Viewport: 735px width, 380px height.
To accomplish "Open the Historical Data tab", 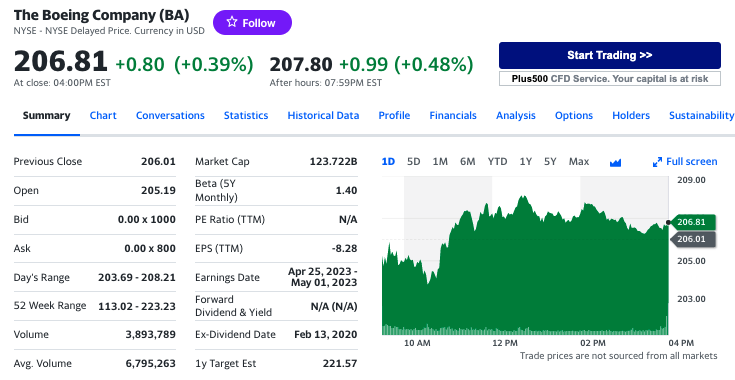I will (323, 115).
